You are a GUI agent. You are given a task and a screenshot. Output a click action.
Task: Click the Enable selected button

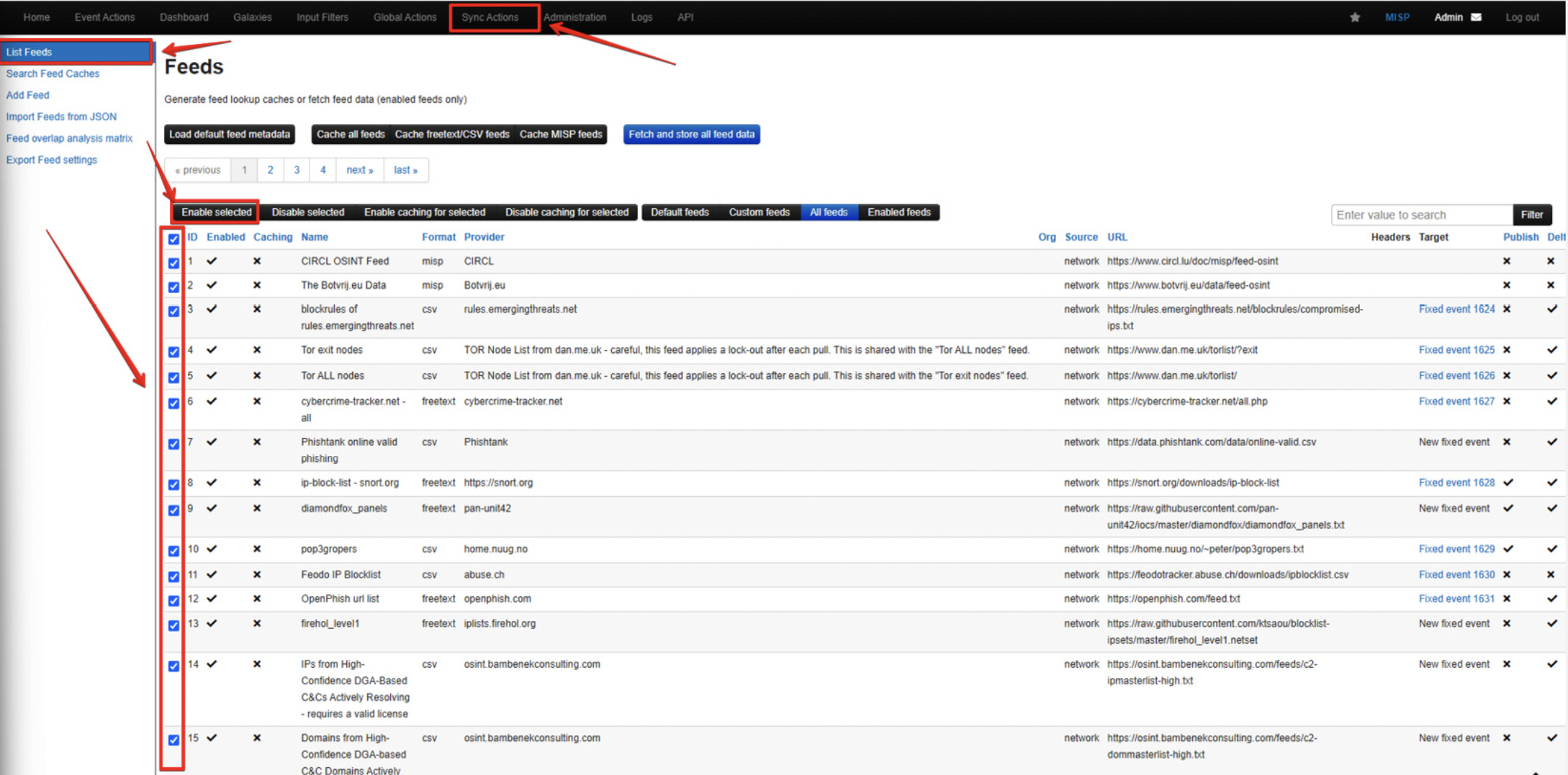pyautogui.click(x=216, y=212)
